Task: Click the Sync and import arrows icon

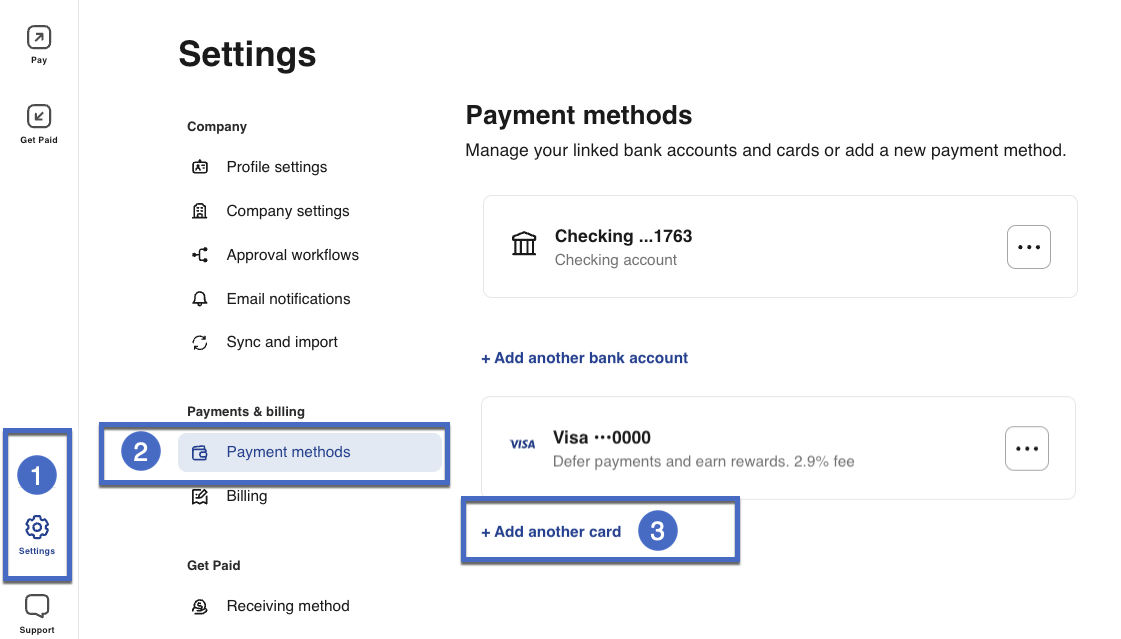Action: pos(200,342)
